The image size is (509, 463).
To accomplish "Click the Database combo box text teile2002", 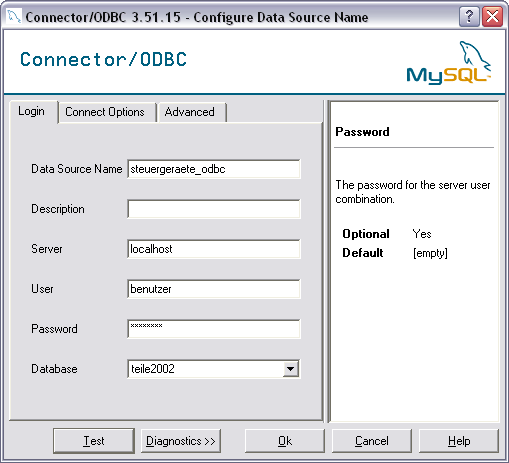I will (x=153, y=369).
